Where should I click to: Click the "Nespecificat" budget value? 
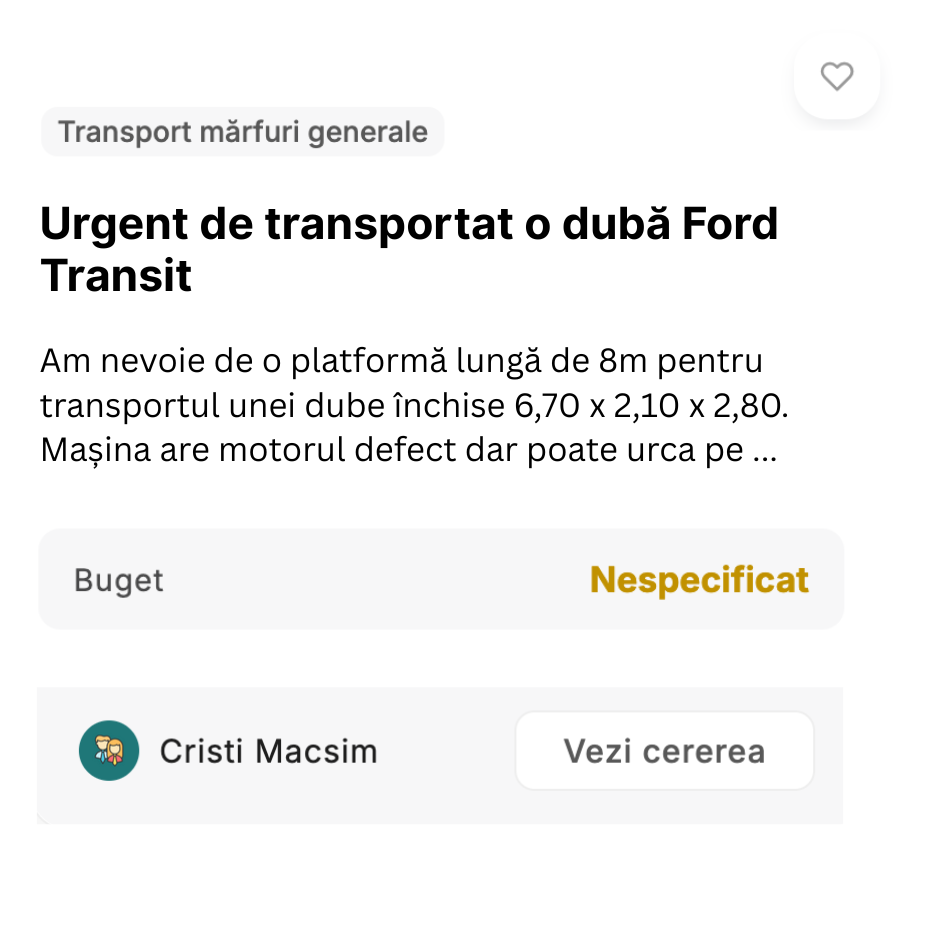pyautogui.click(x=699, y=580)
